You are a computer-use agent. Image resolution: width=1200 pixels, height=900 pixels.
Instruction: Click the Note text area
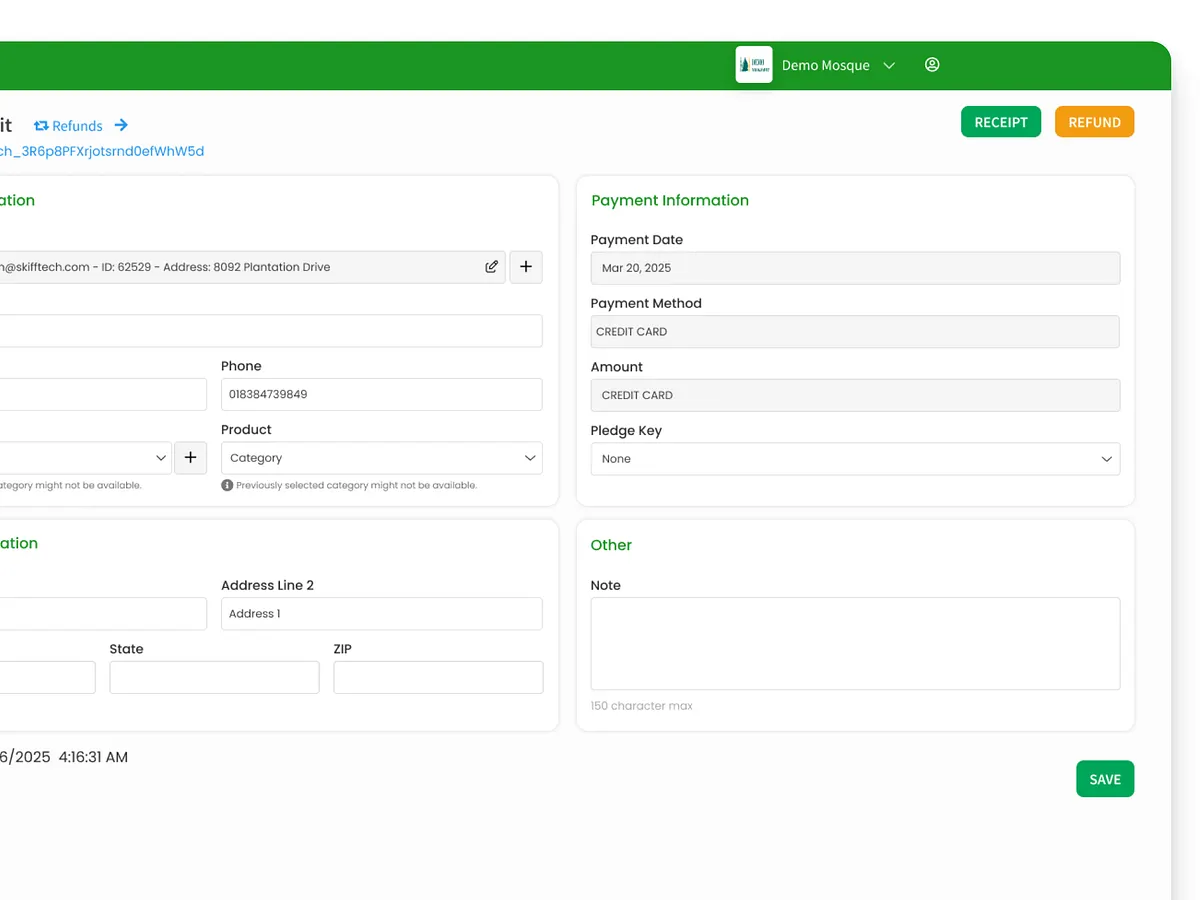(x=855, y=643)
